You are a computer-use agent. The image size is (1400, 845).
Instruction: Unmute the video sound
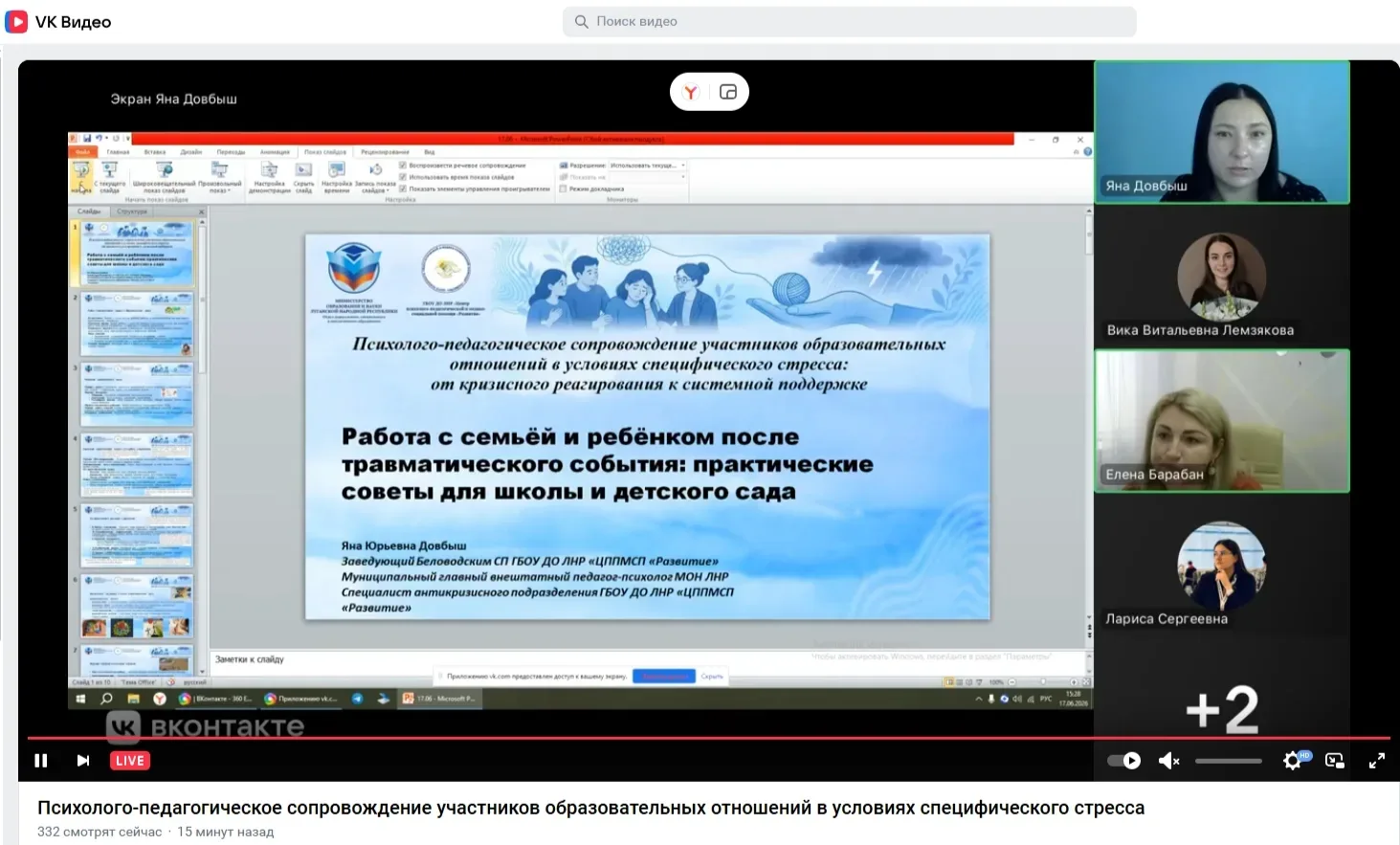[1168, 761]
